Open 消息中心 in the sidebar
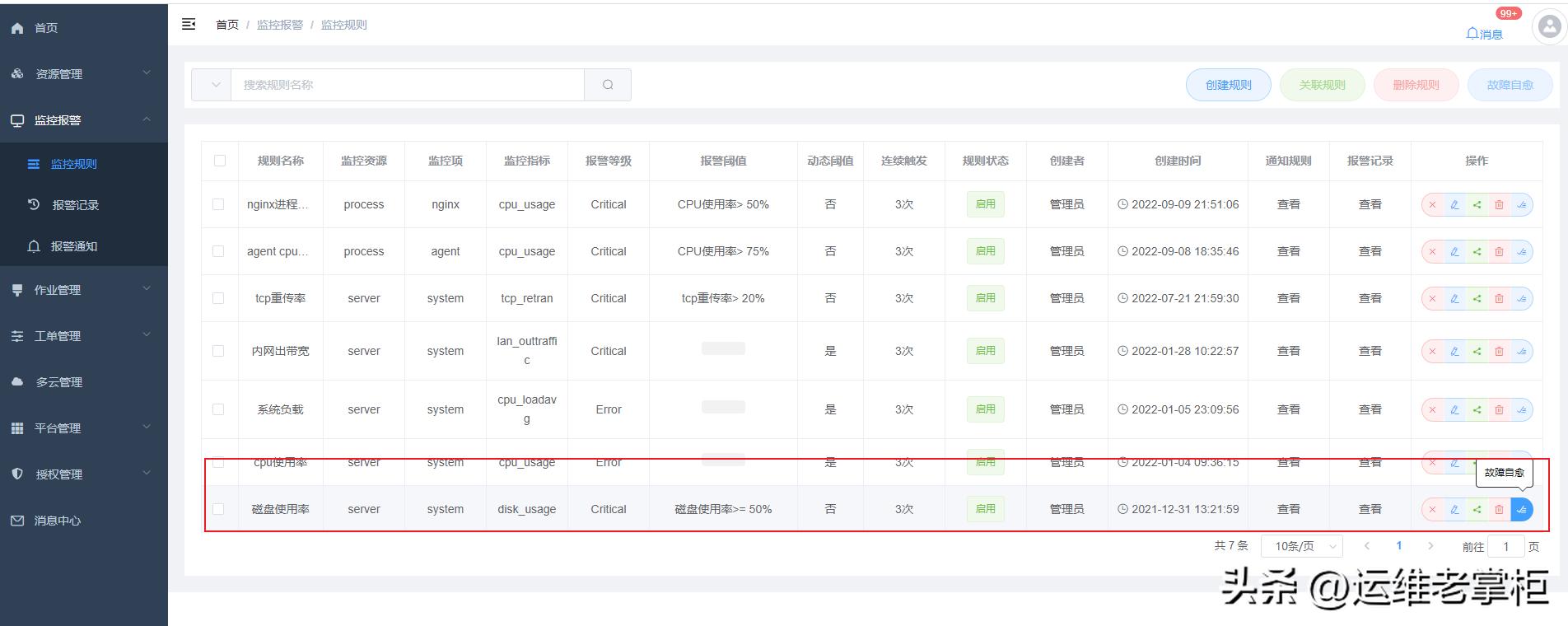 point(84,521)
